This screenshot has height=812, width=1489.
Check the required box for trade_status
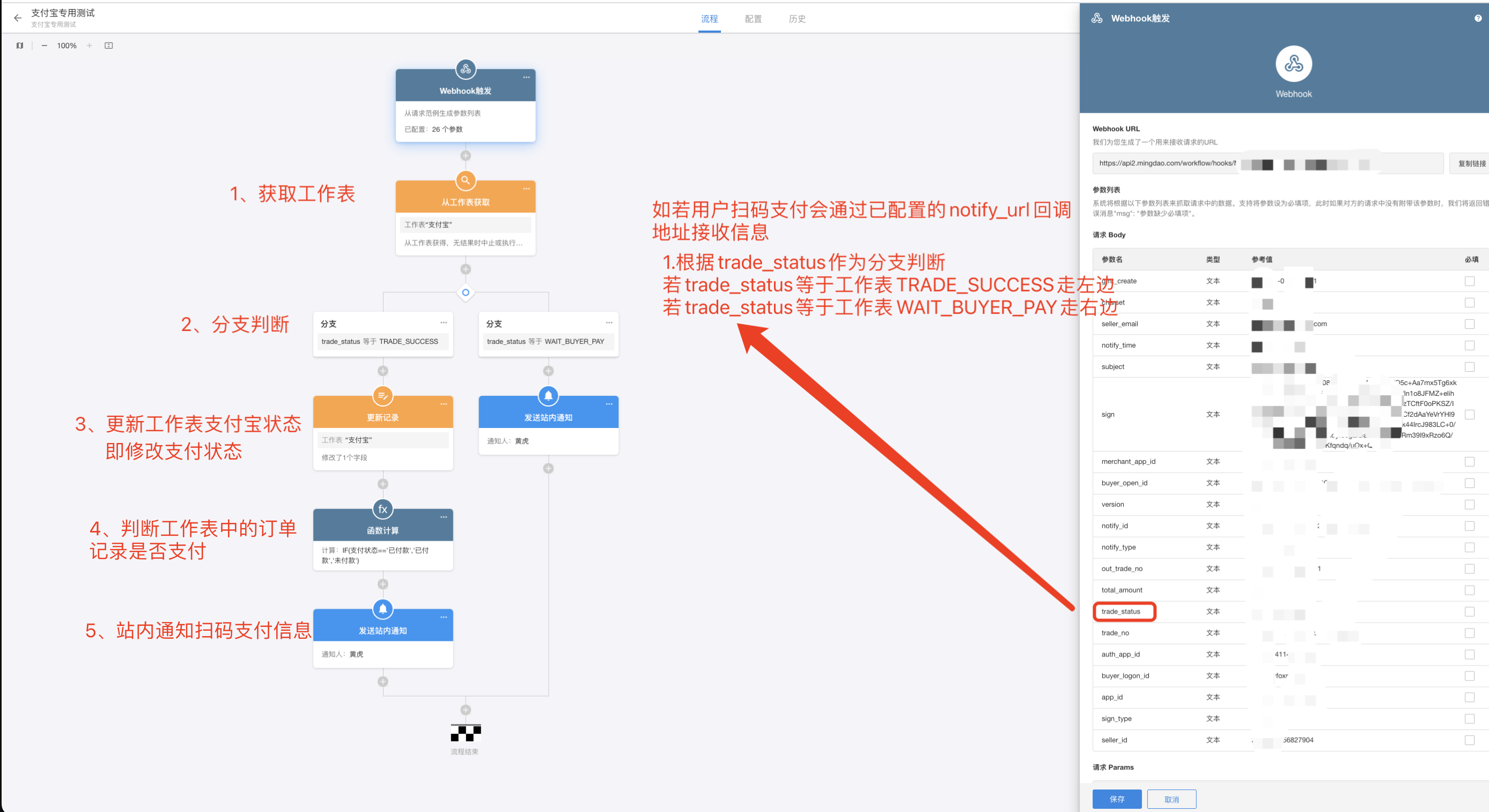pyautogui.click(x=1469, y=611)
